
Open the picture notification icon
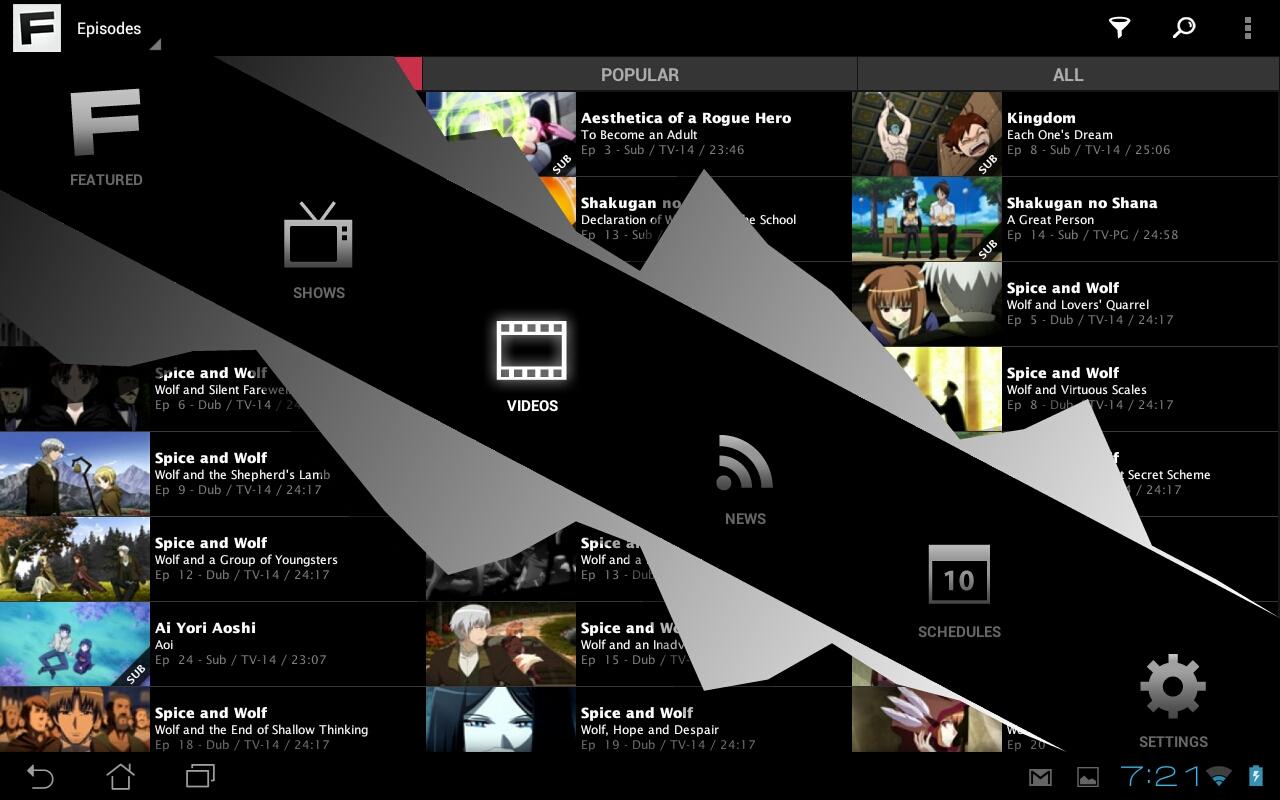point(1088,777)
